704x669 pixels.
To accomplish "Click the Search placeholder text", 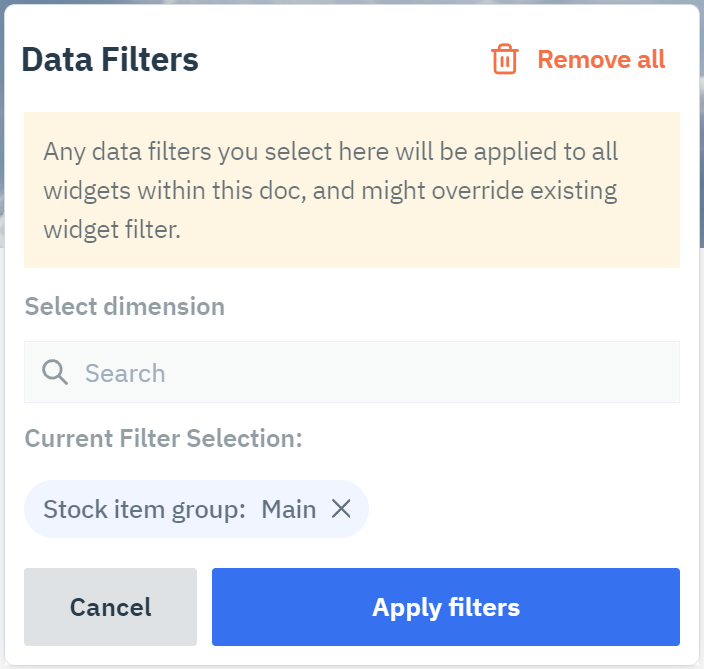I will click(125, 373).
